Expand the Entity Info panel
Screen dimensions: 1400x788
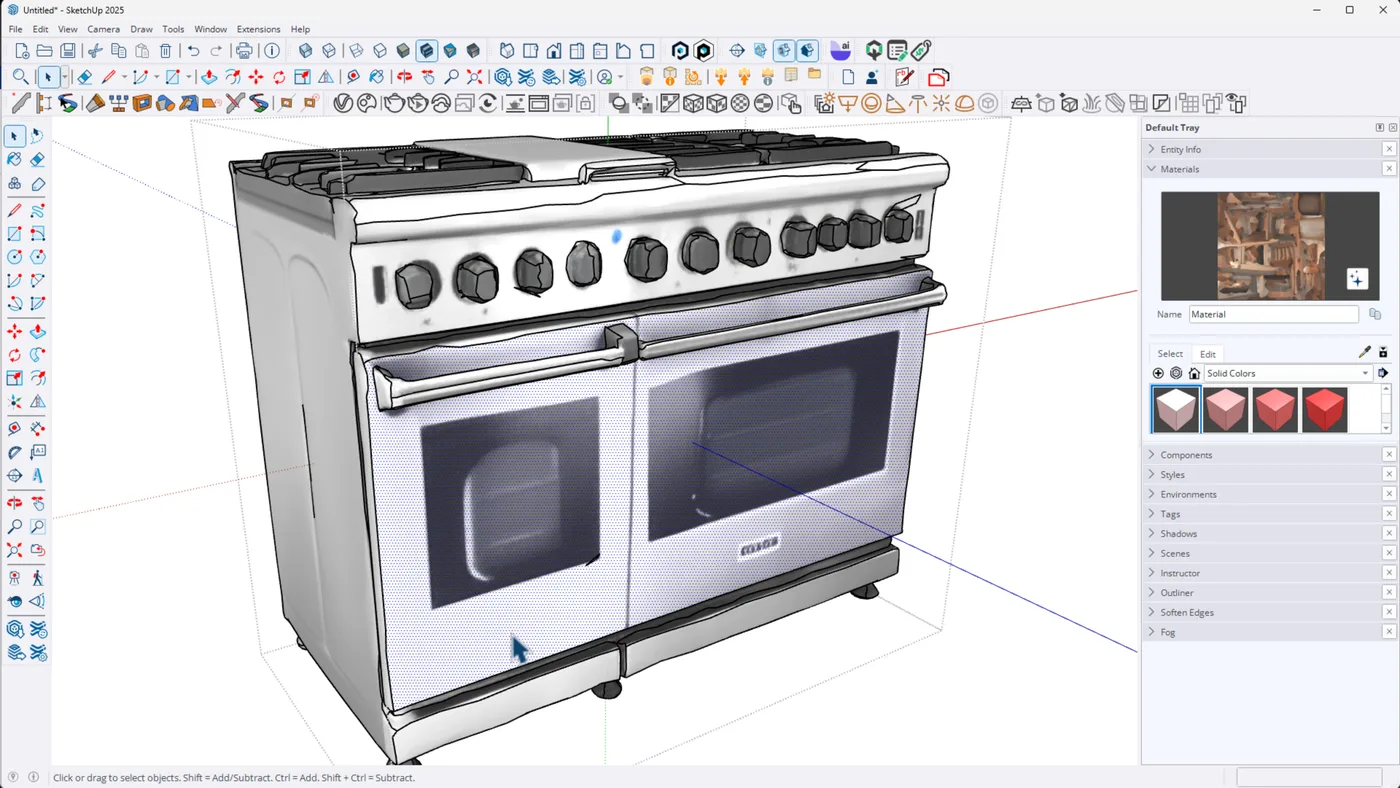[1180, 149]
